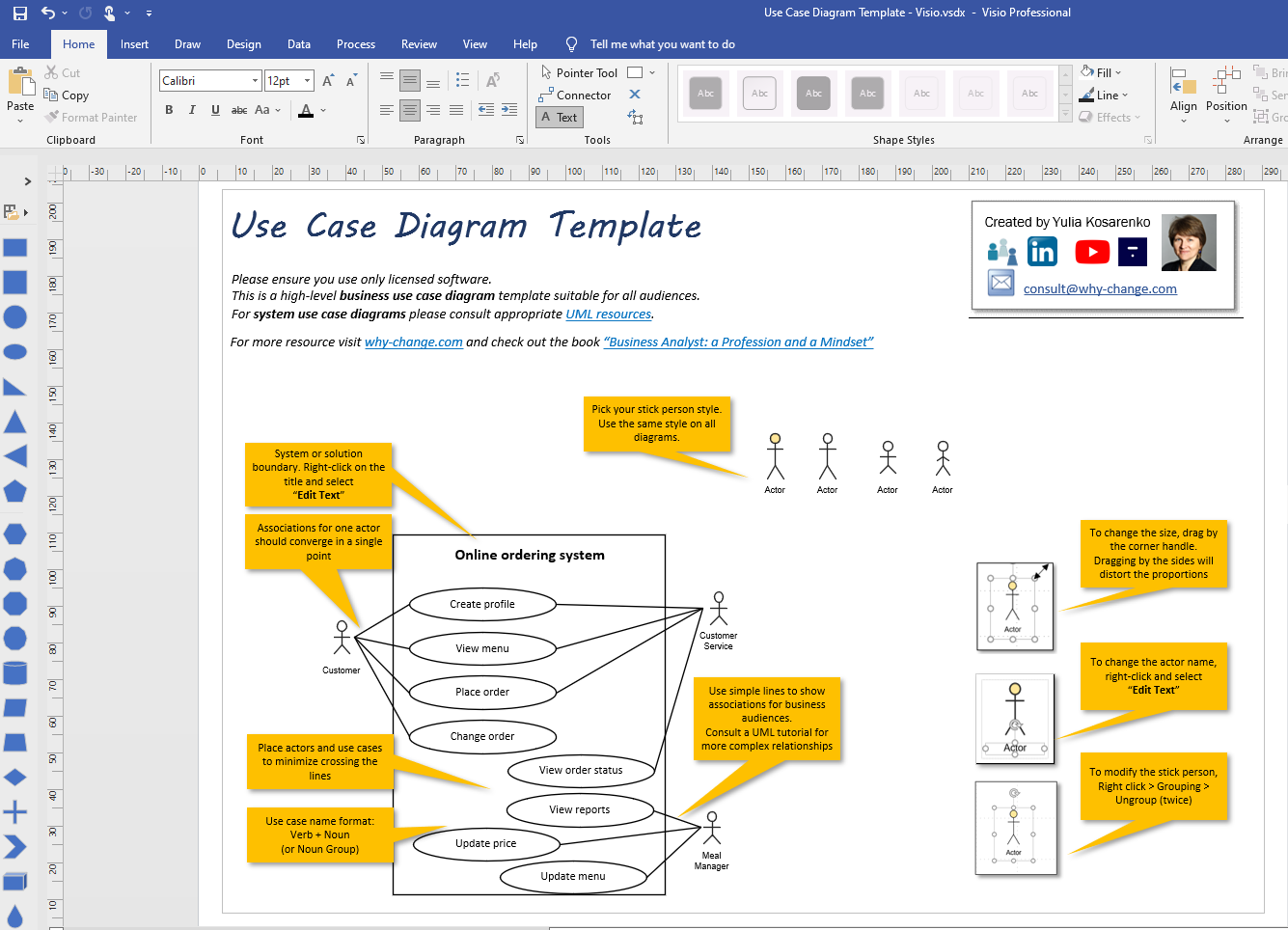Open the Design ribbon tab

tap(243, 43)
